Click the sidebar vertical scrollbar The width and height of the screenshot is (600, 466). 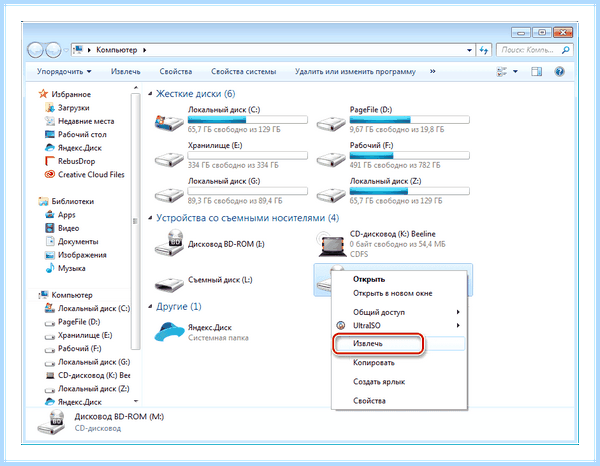pos(135,221)
